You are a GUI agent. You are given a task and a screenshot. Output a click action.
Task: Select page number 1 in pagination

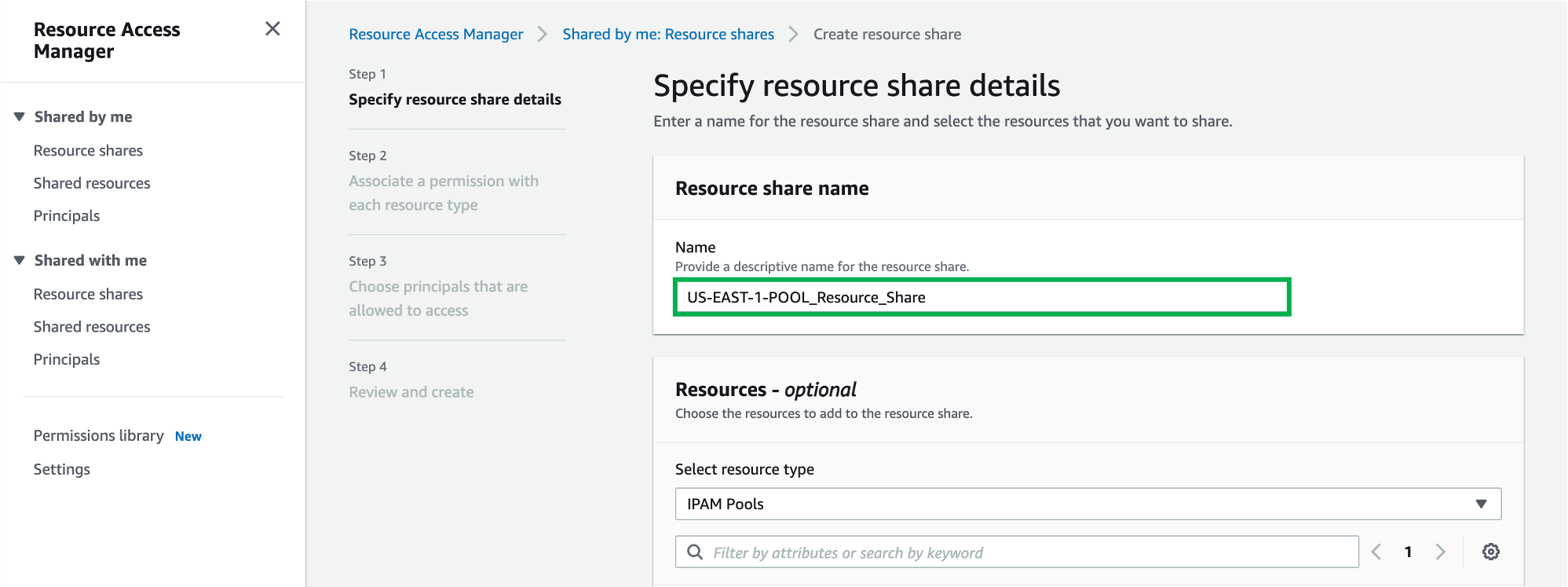(x=1408, y=552)
